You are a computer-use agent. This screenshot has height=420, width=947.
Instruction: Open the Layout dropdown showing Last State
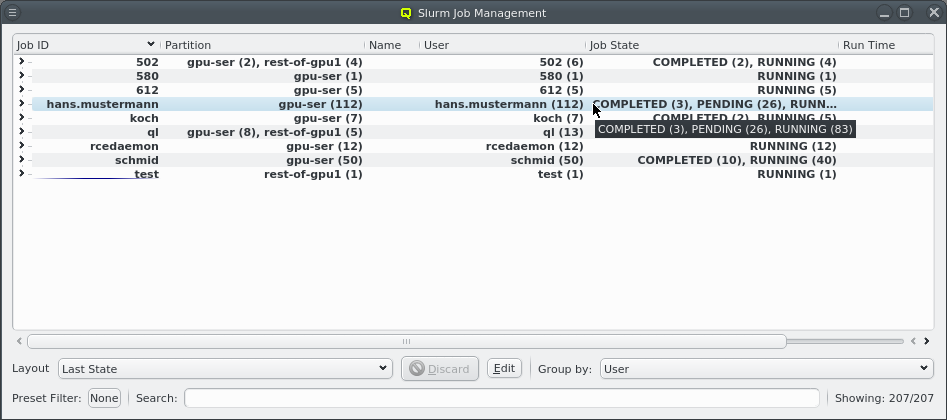coord(225,369)
